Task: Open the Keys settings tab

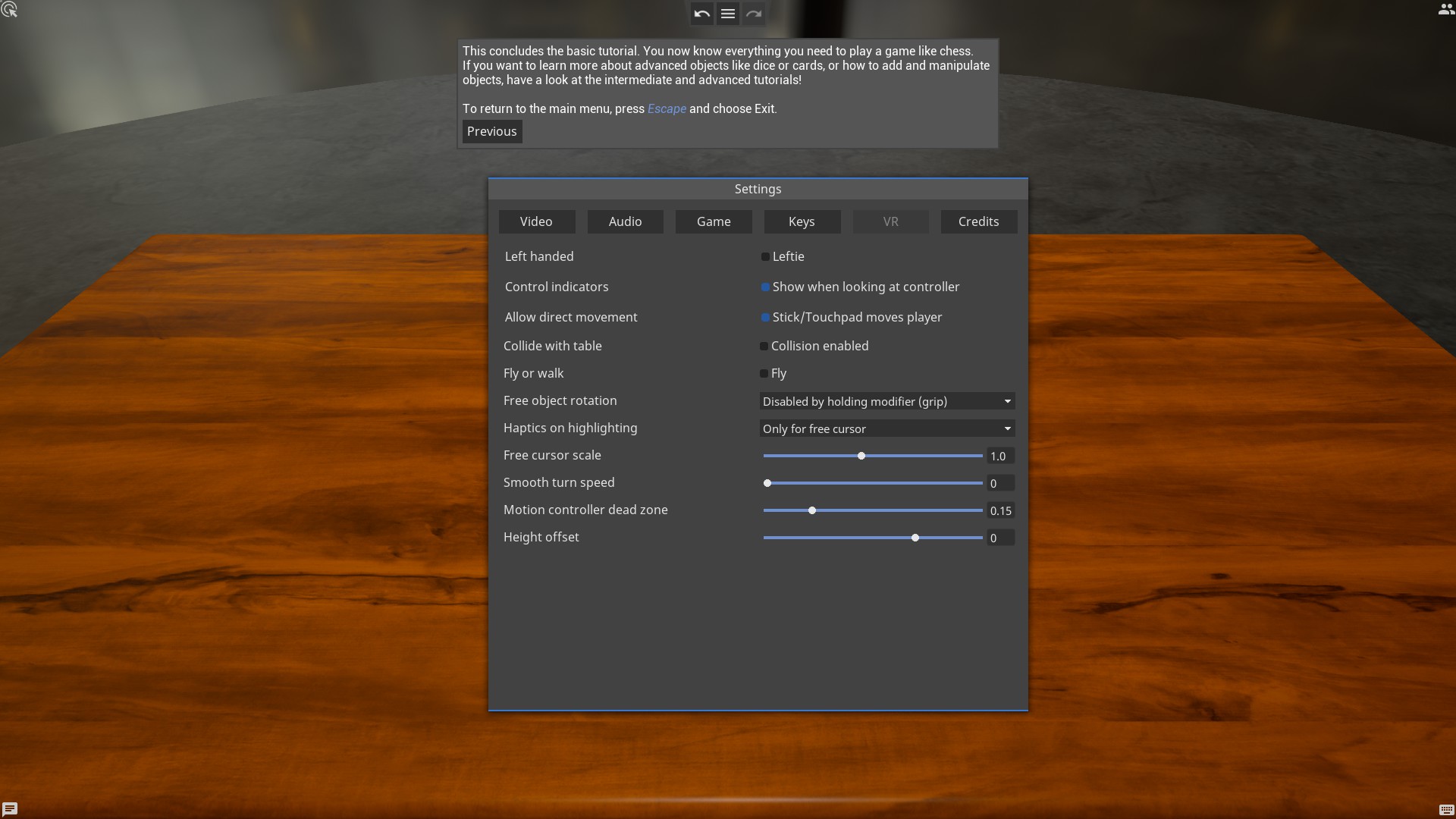Action: pyautogui.click(x=802, y=221)
